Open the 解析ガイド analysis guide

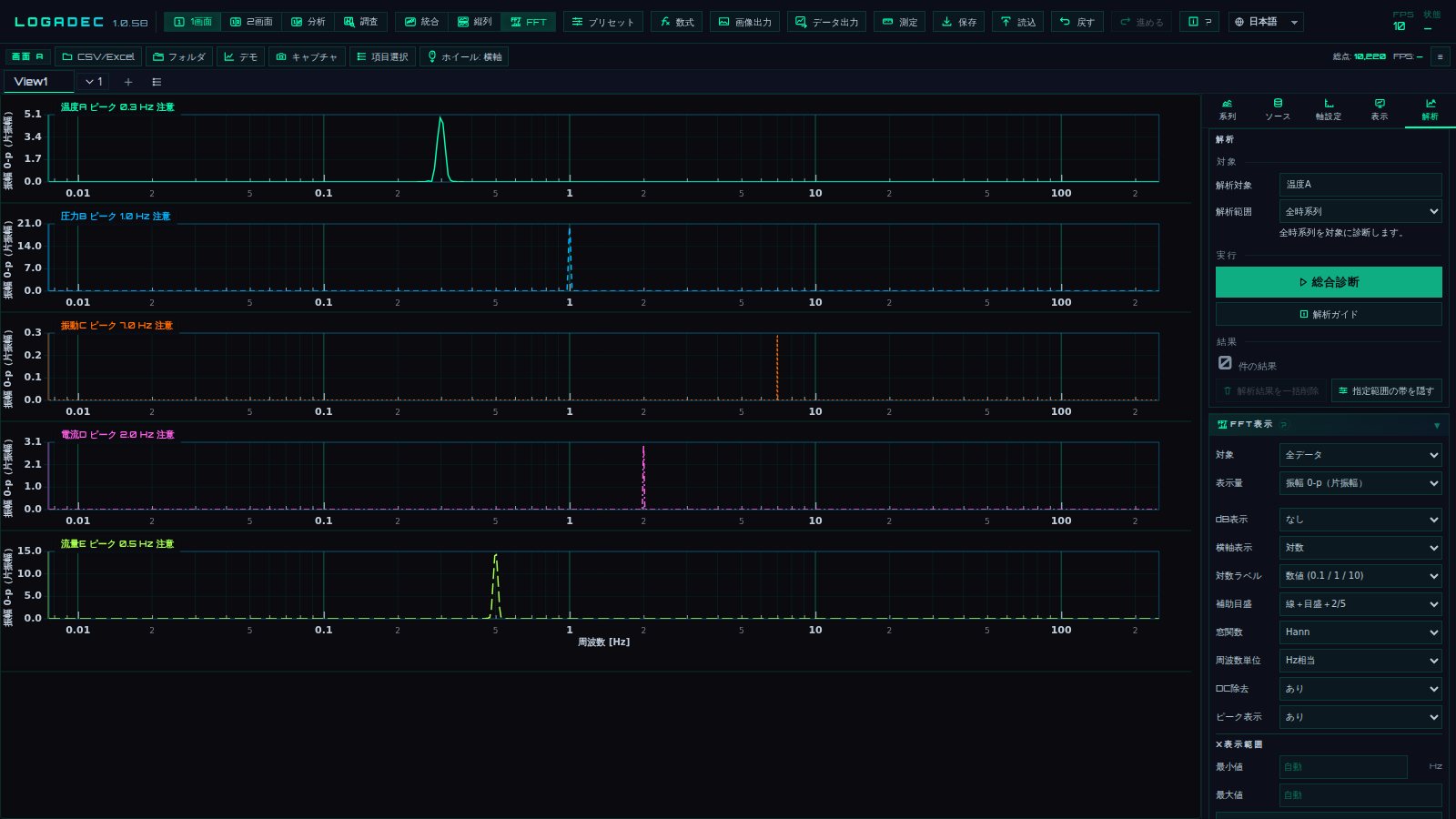(1329, 314)
